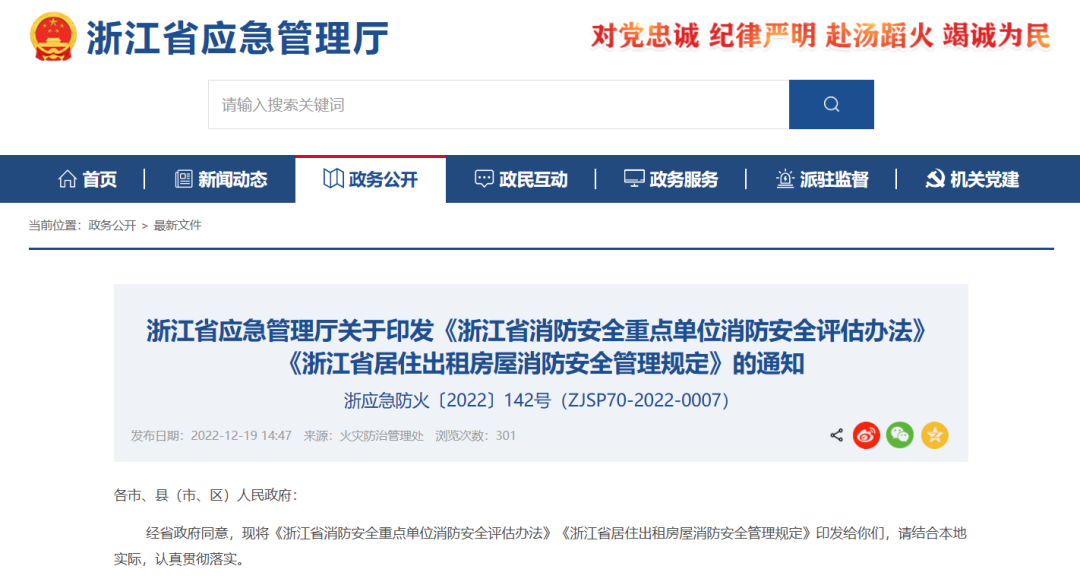Click 政务公开 in the breadcrumb

point(112,225)
